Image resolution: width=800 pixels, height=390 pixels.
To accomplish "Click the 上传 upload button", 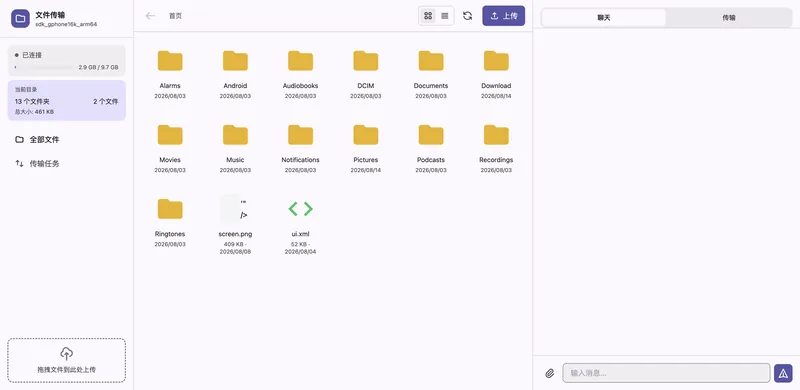I will click(504, 16).
